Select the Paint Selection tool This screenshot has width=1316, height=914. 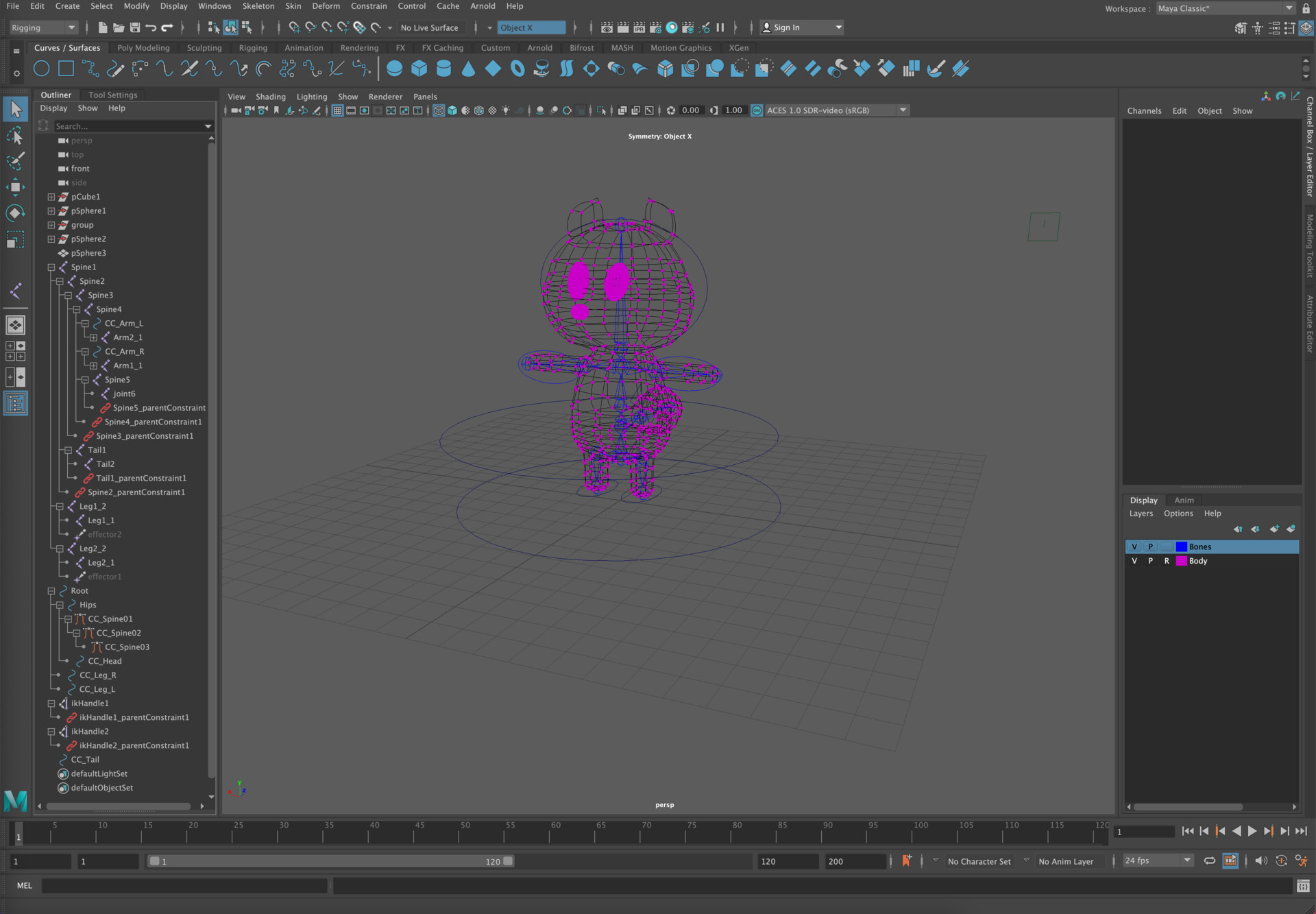tap(15, 161)
